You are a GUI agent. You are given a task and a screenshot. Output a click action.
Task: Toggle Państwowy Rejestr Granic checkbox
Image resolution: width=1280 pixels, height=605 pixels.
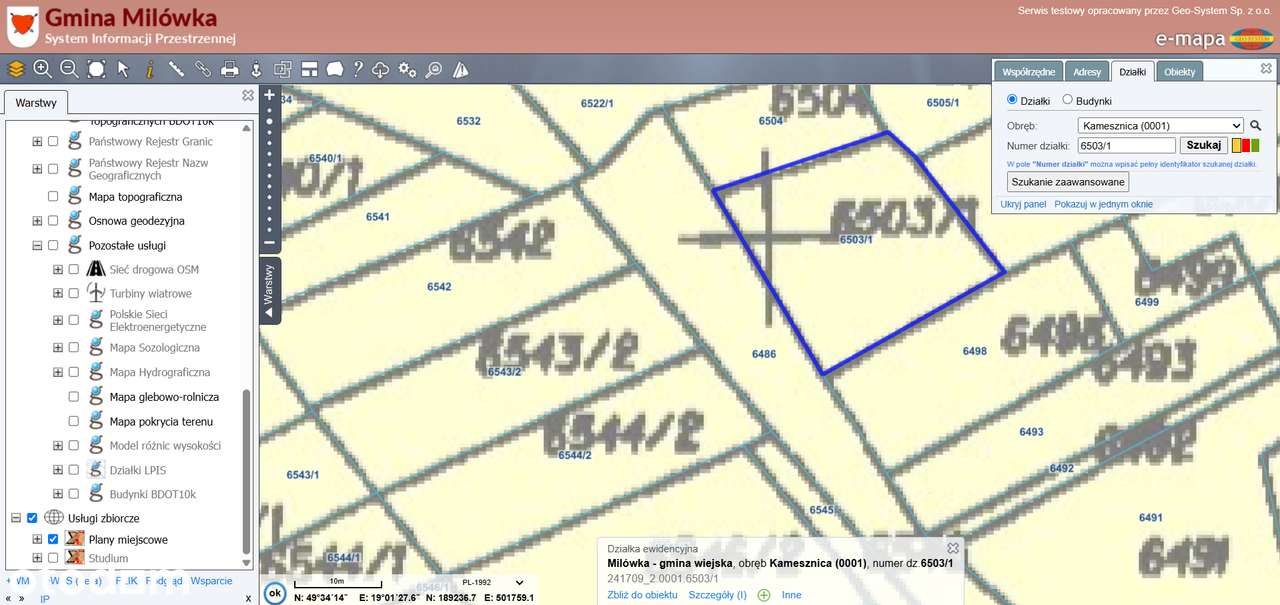[x=53, y=142]
